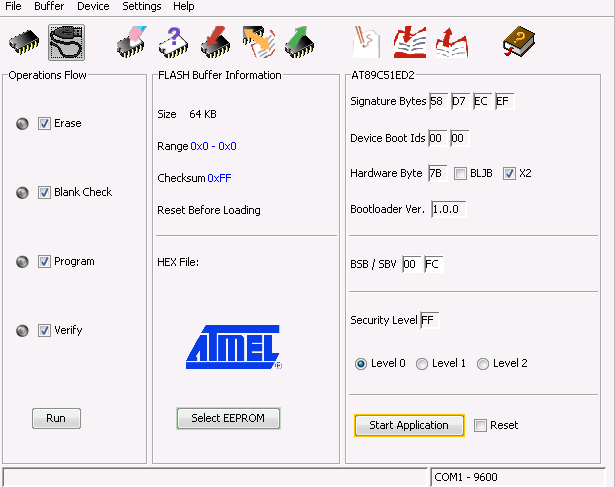Click the Signature Bytes field showing D7
This screenshot has width=615, height=487.
[x=460, y=102]
